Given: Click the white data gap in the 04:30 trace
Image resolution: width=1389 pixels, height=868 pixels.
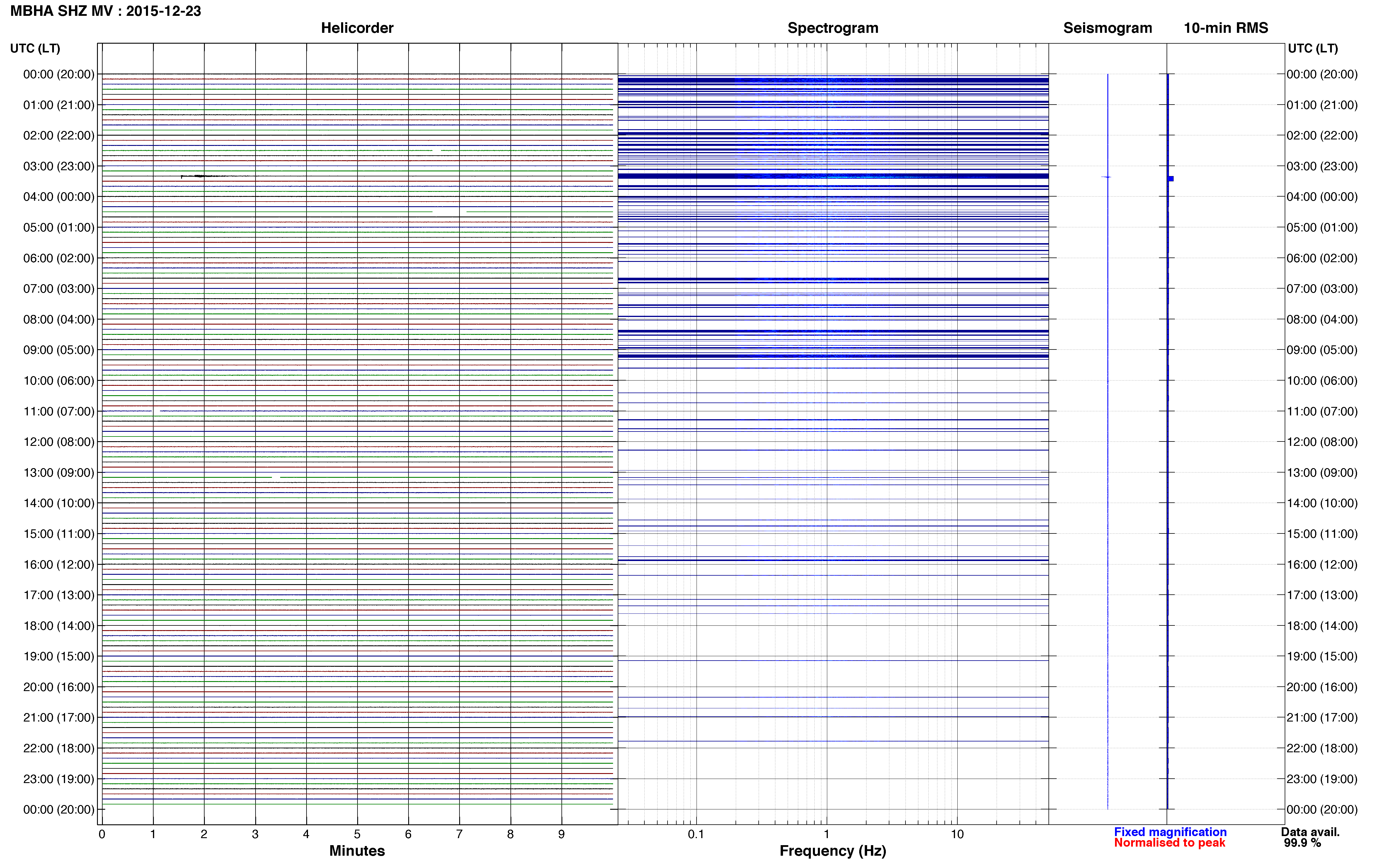Looking at the screenshot, I should point(449,212).
